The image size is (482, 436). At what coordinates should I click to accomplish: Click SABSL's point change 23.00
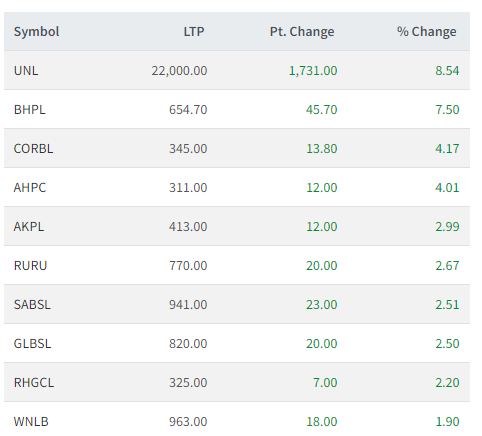pos(322,305)
